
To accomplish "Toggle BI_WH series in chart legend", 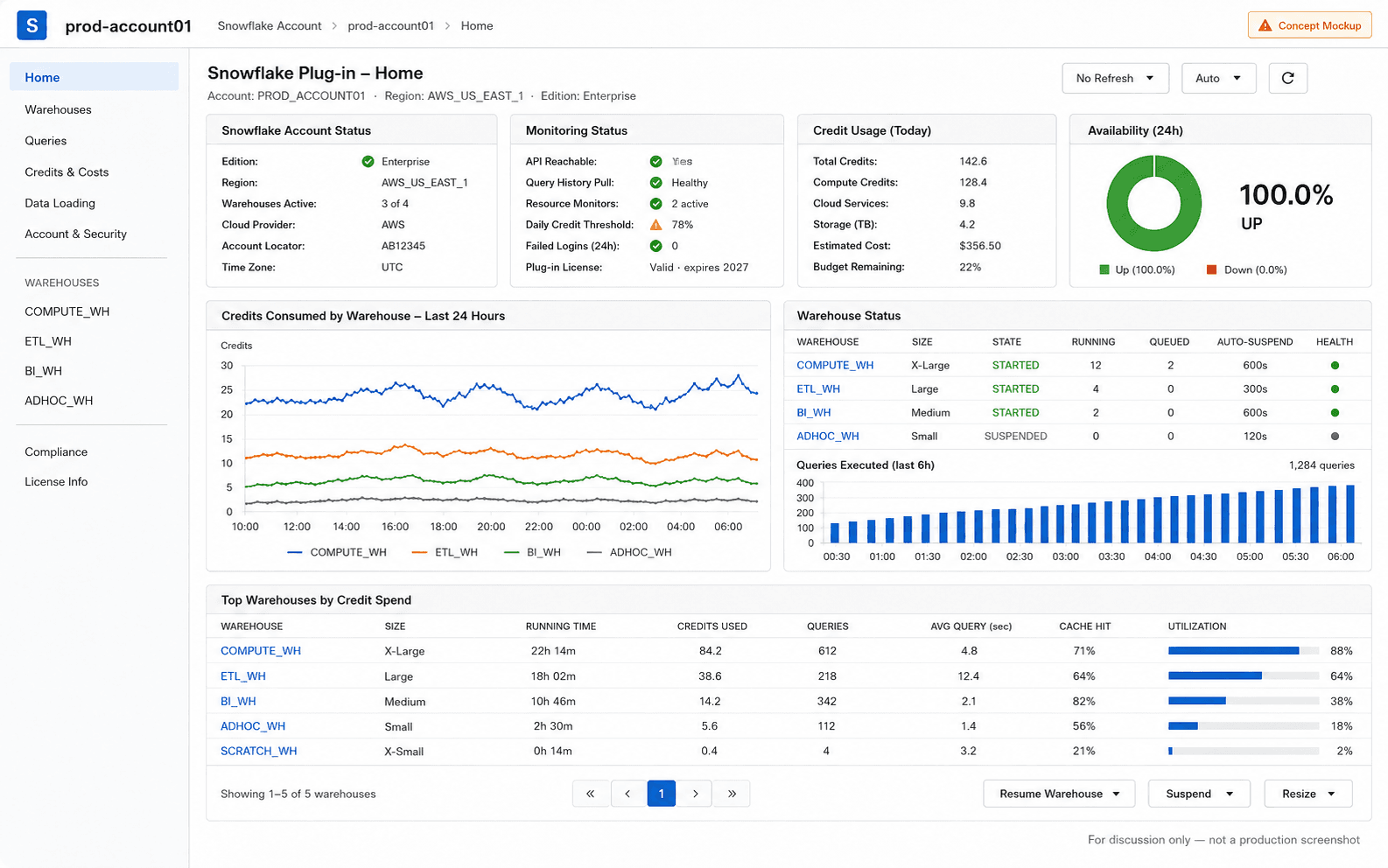I will click(532, 552).
